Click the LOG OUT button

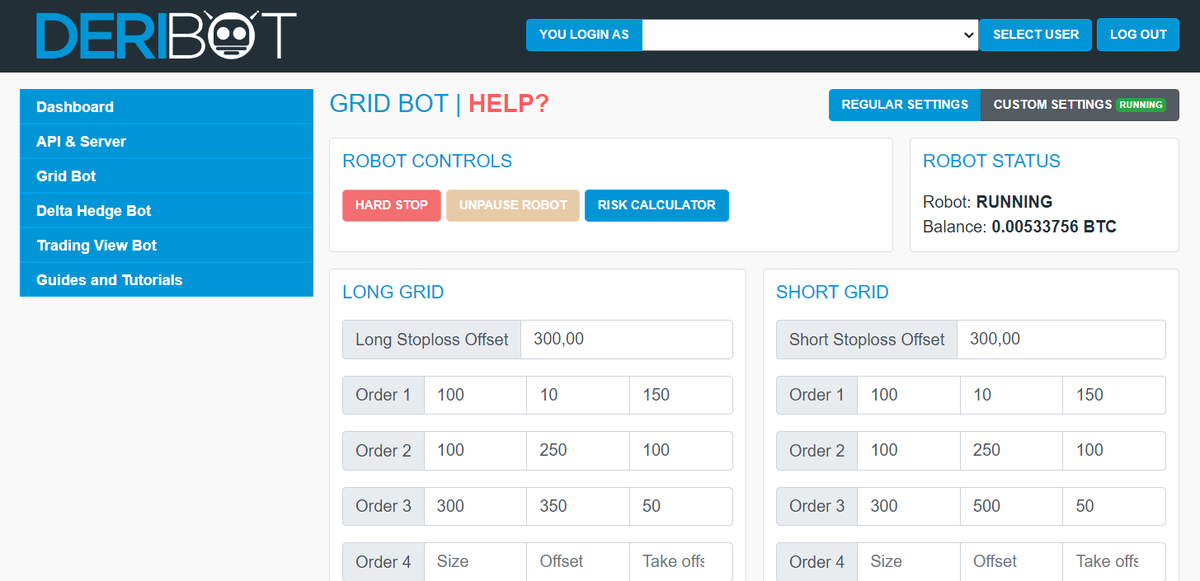point(1138,34)
